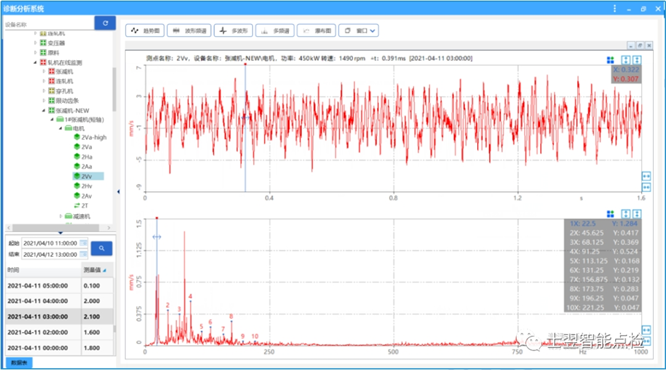Viewport: 666px width, 370px height.
Task: Open the kebab menu in the title bar
Action: coord(615,8)
